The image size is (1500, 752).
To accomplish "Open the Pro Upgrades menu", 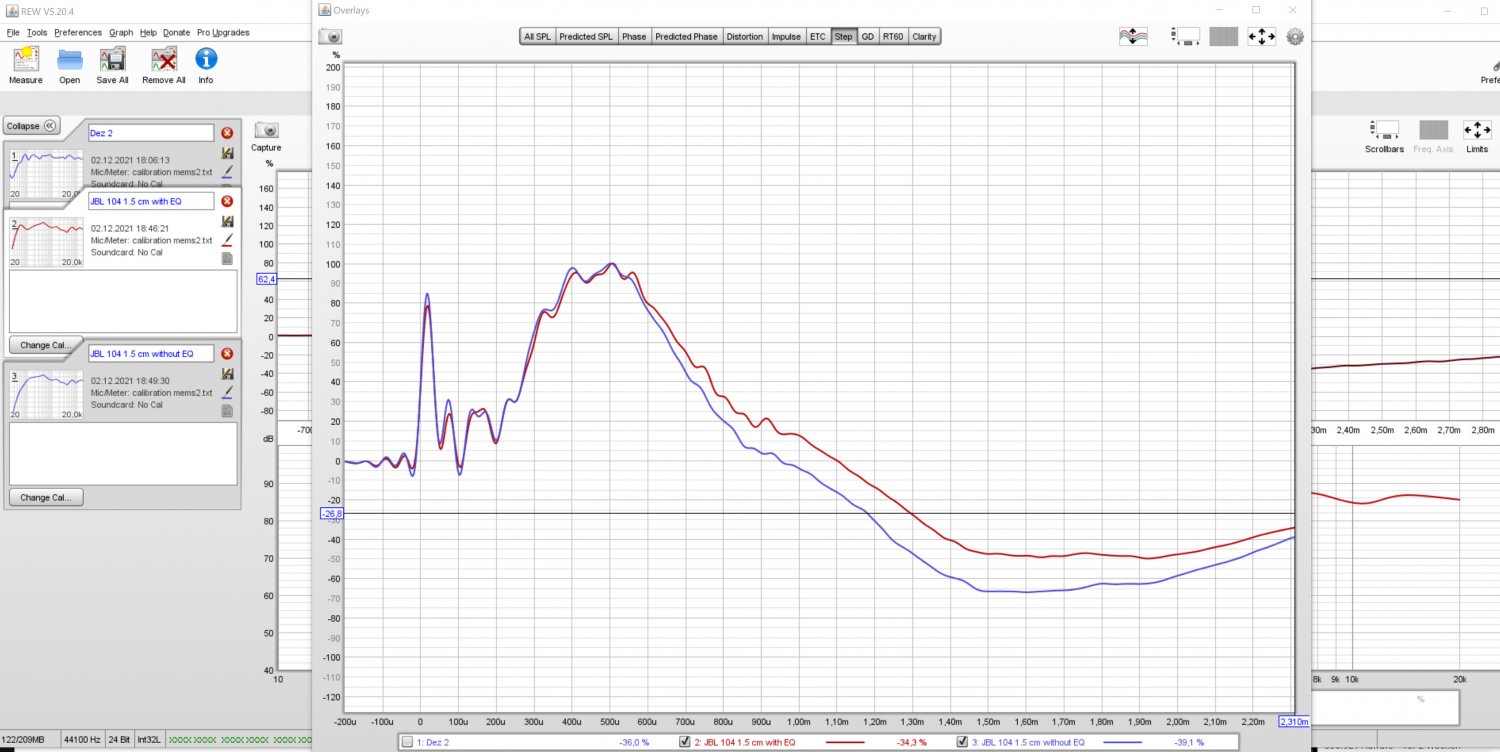I will point(223,32).
